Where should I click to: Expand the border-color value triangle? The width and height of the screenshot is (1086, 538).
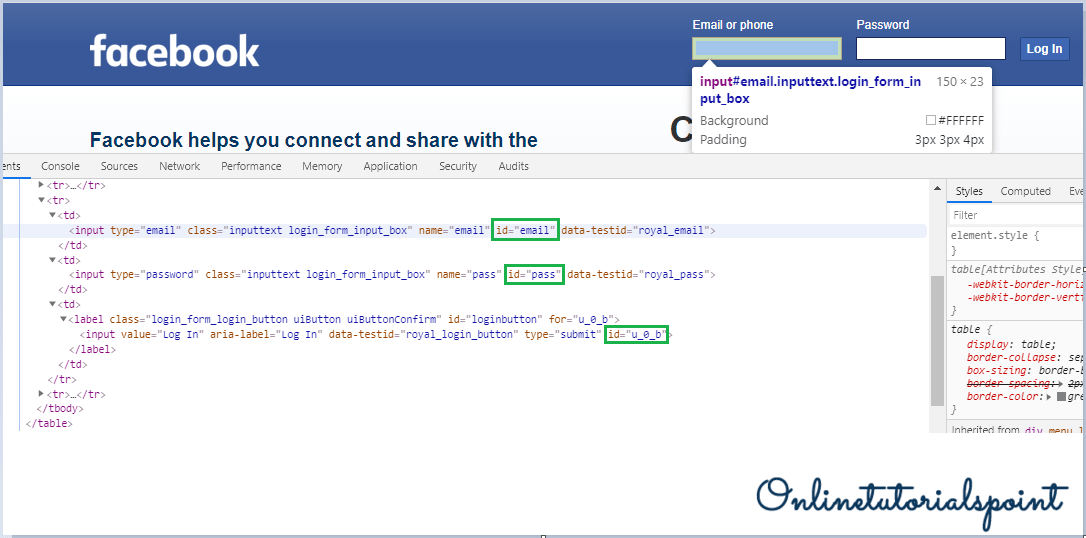point(1049,397)
